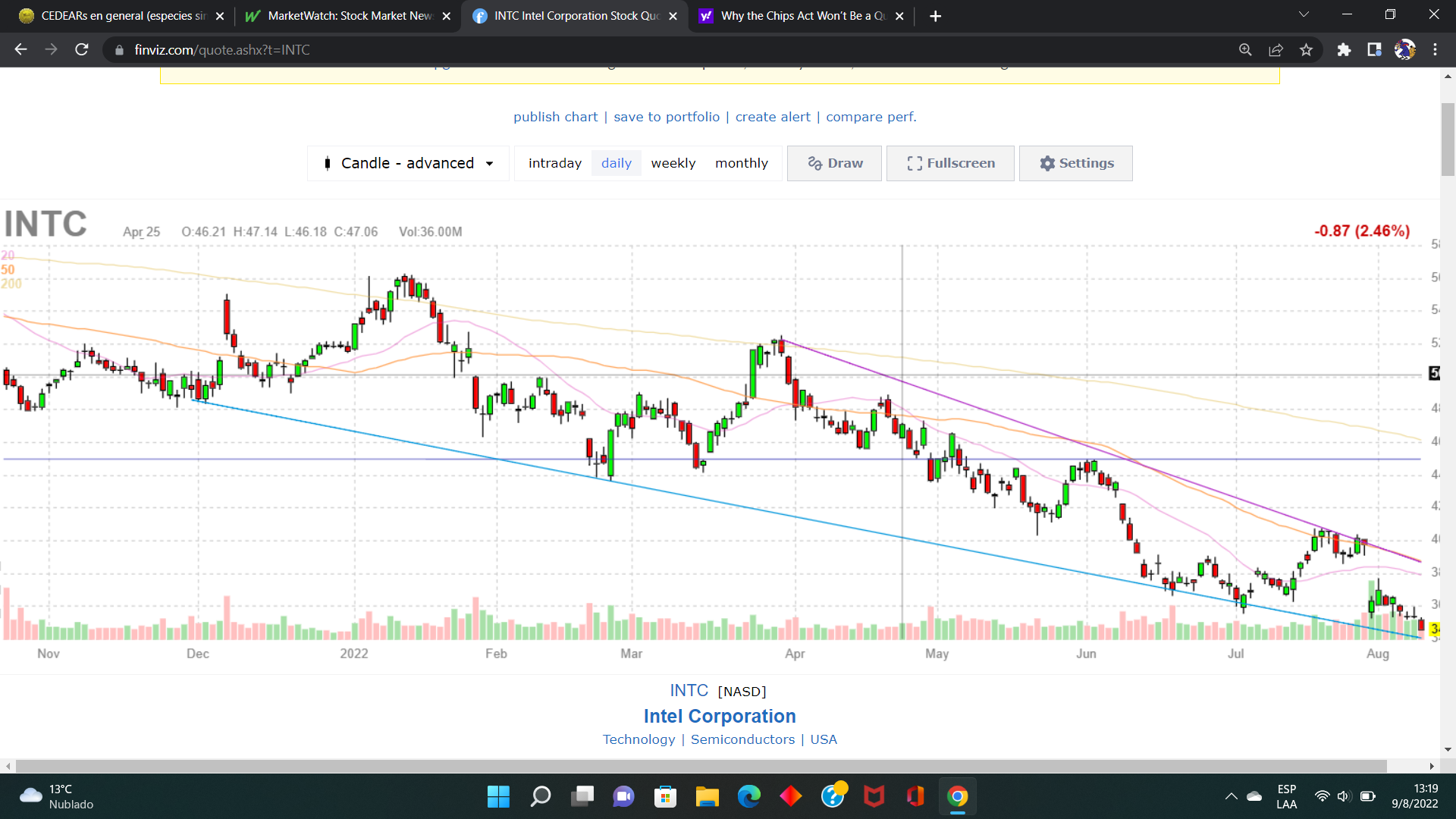Open Intel Corporation company link

[720, 716]
